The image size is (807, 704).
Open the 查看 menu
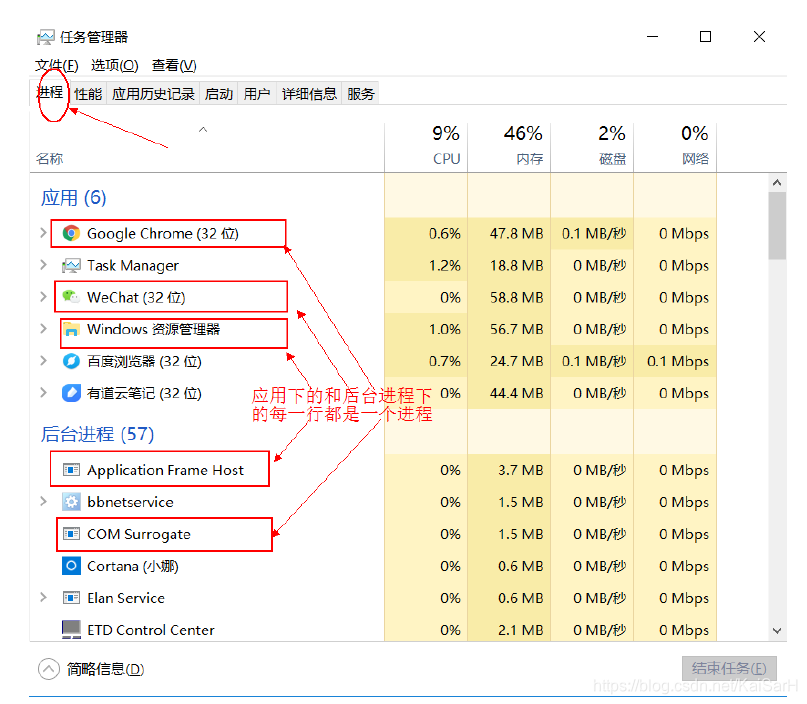coord(173,65)
